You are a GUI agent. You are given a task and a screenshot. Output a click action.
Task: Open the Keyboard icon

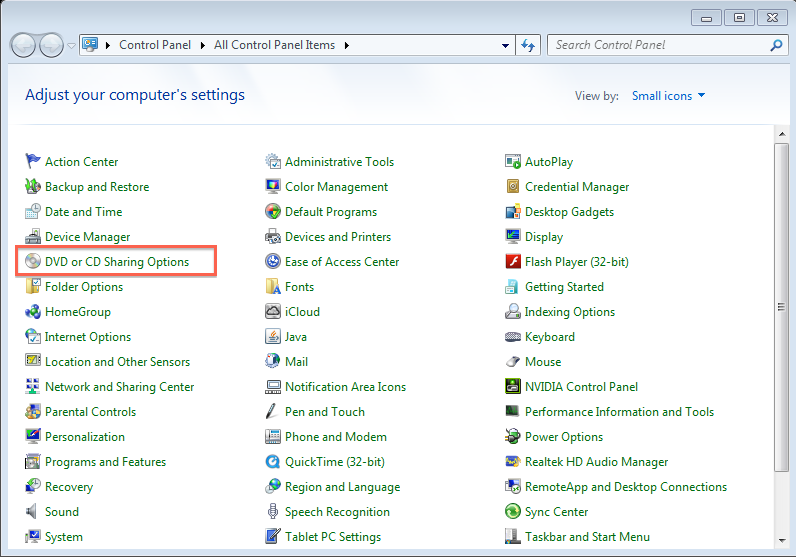coord(513,336)
